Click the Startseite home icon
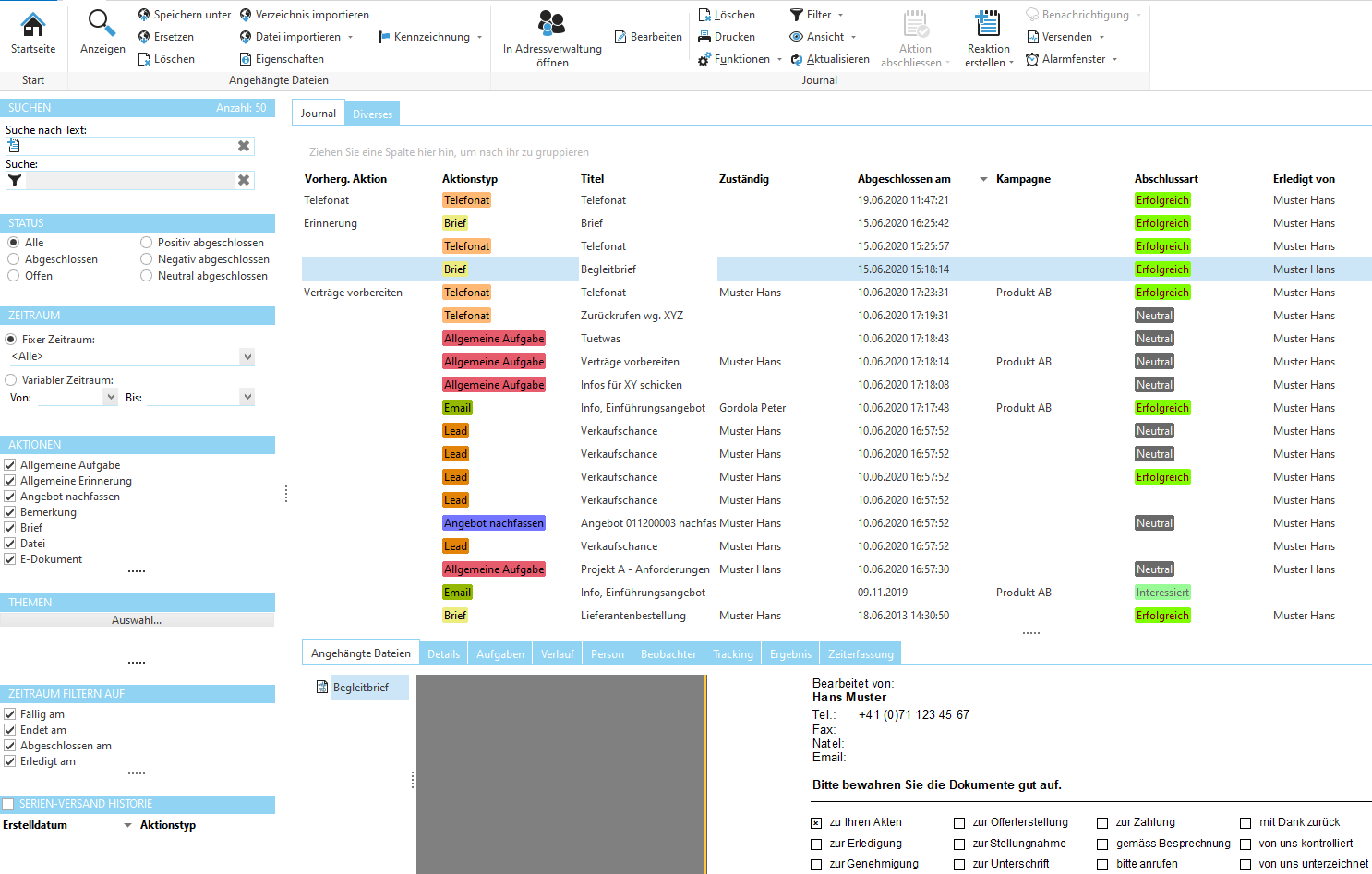1372x874 pixels. click(x=33, y=25)
